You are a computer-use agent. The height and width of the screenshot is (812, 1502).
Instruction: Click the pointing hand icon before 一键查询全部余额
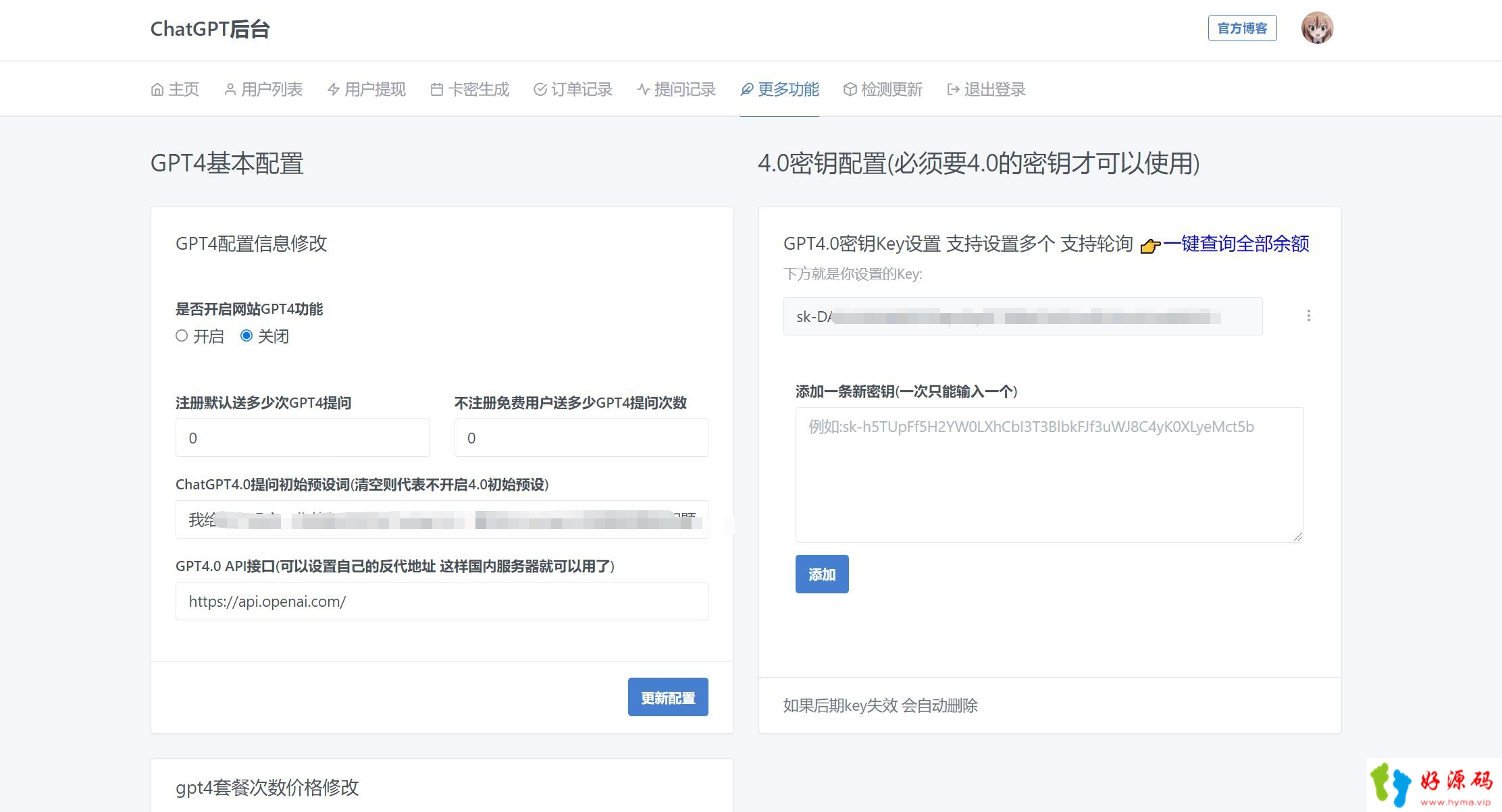[1149, 246]
